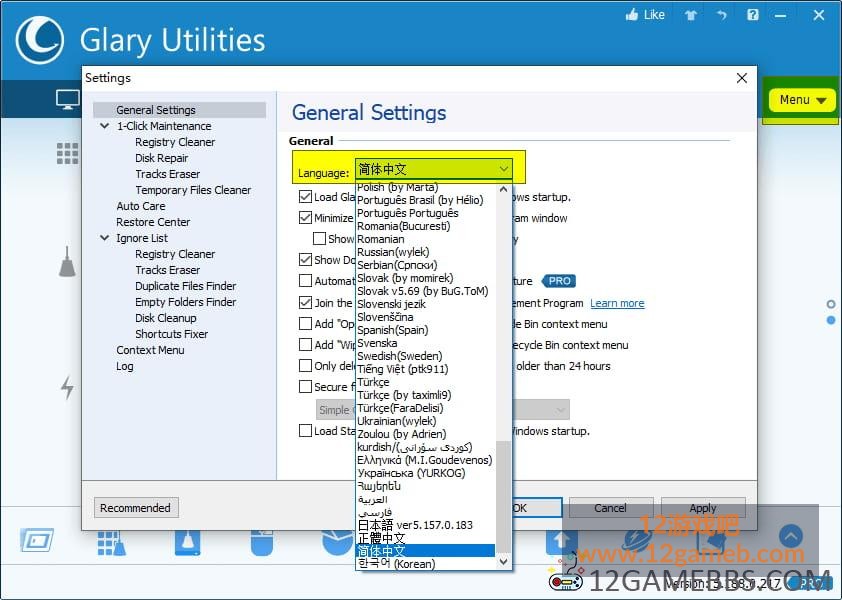Click language list scroll down arrow

click(503, 562)
